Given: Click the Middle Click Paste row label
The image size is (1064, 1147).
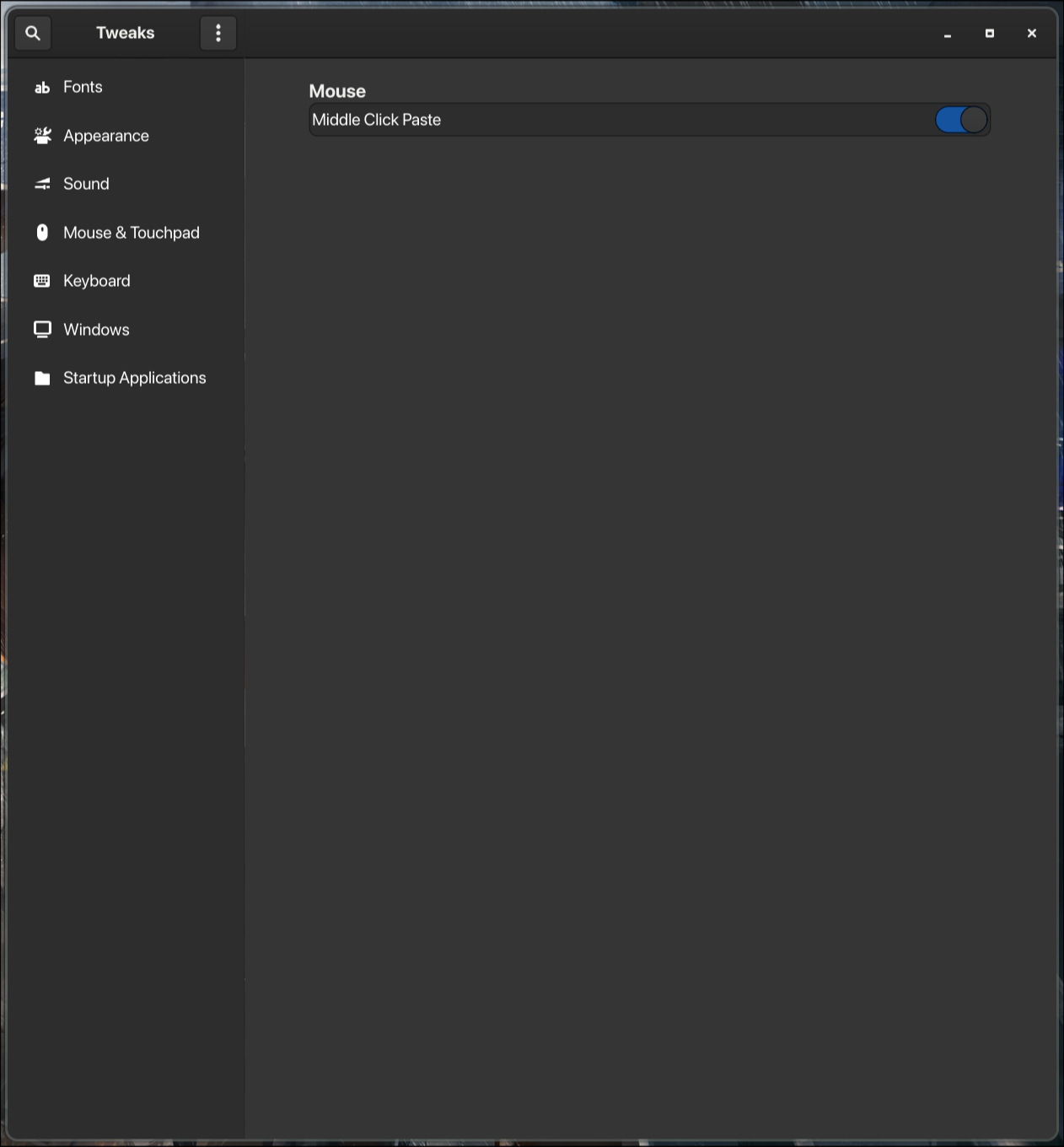Looking at the screenshot, I should 376,119.
